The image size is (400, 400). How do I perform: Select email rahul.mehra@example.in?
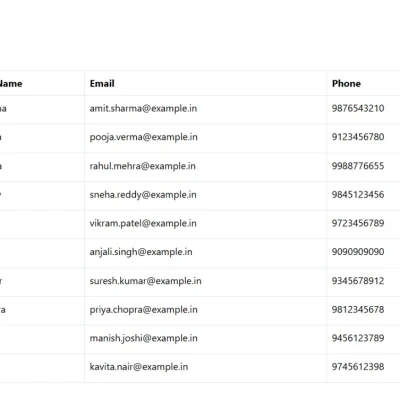pyautogui.click(x=143, y=166)
